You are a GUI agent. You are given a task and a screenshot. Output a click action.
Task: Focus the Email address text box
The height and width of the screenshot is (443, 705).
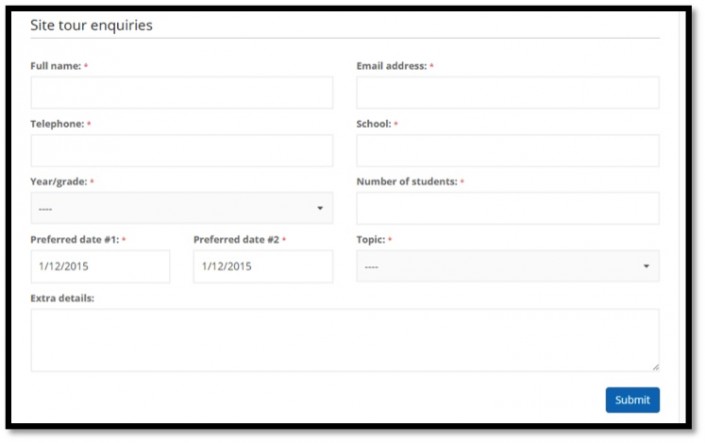[x=507, y=92]
